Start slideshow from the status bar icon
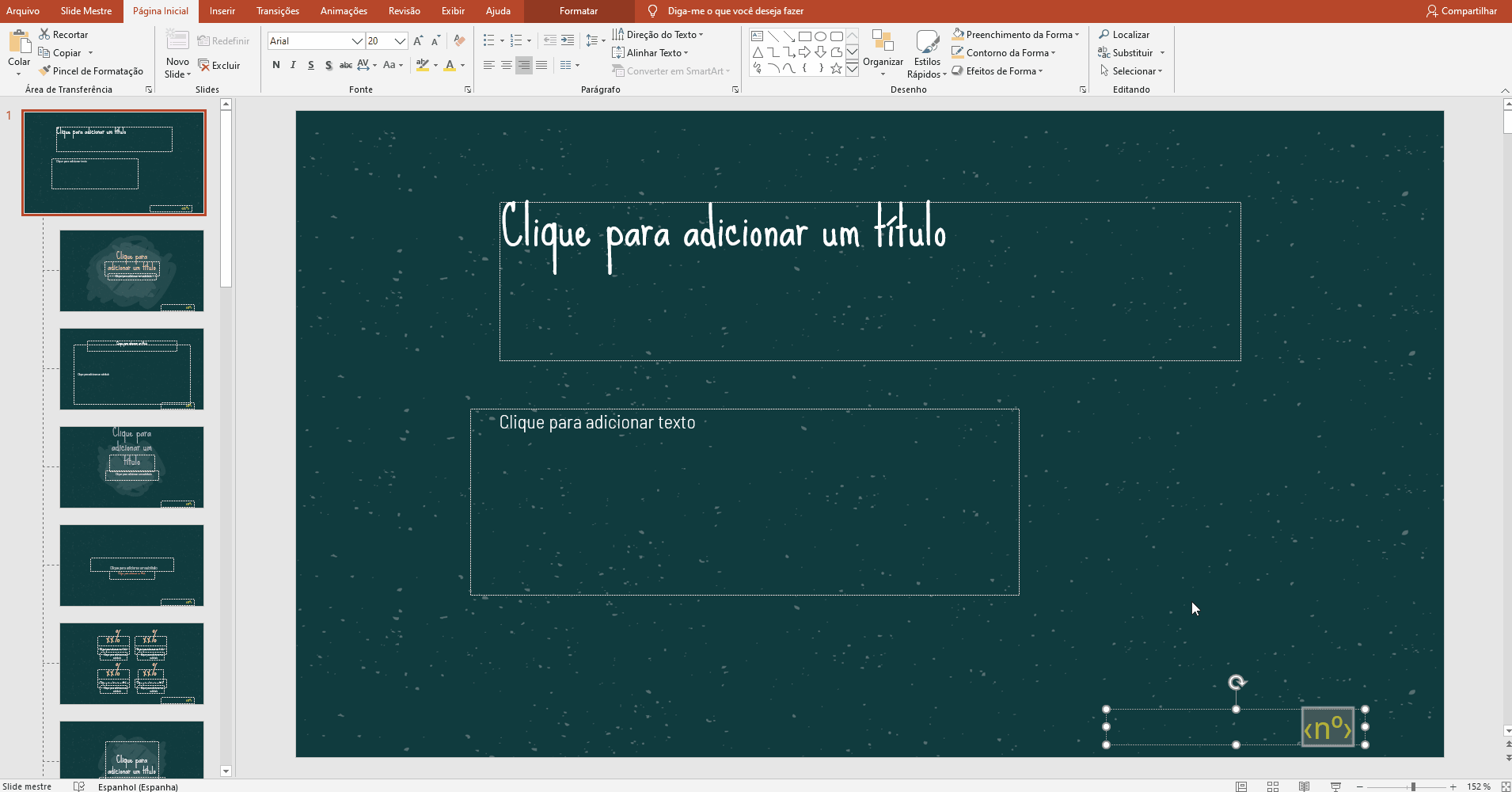This screenshot has height=792, width=1512. click(x=1335, y=786)
